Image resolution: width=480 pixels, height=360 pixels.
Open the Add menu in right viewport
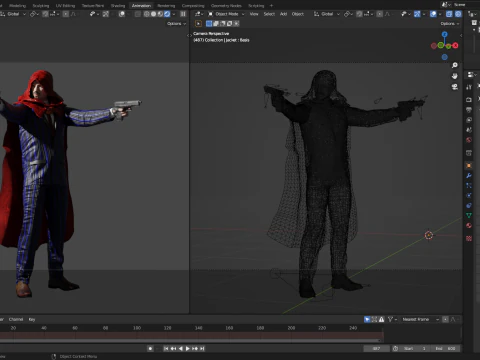click(283, 14)
